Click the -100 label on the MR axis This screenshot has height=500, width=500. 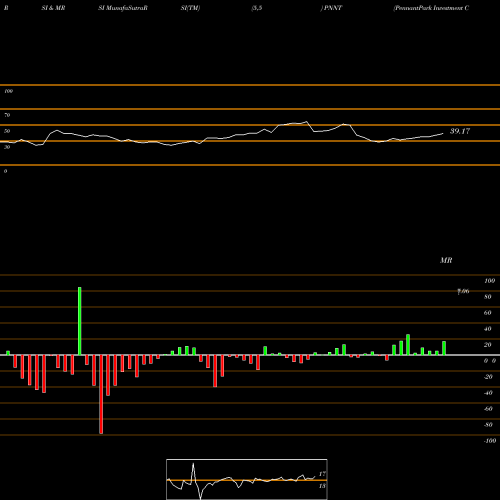[x=489, y=441]
